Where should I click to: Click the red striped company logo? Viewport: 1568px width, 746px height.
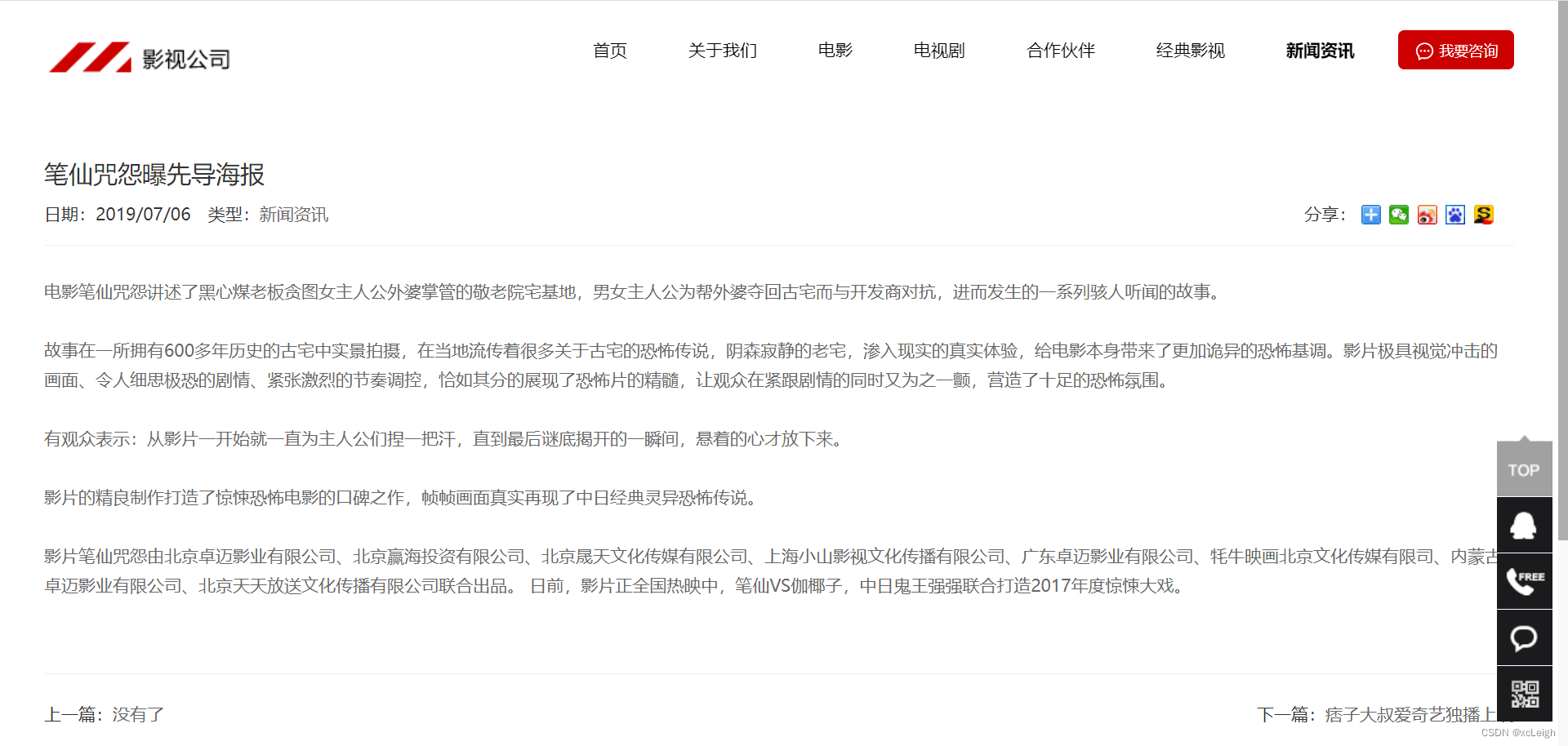coord(90,57)
